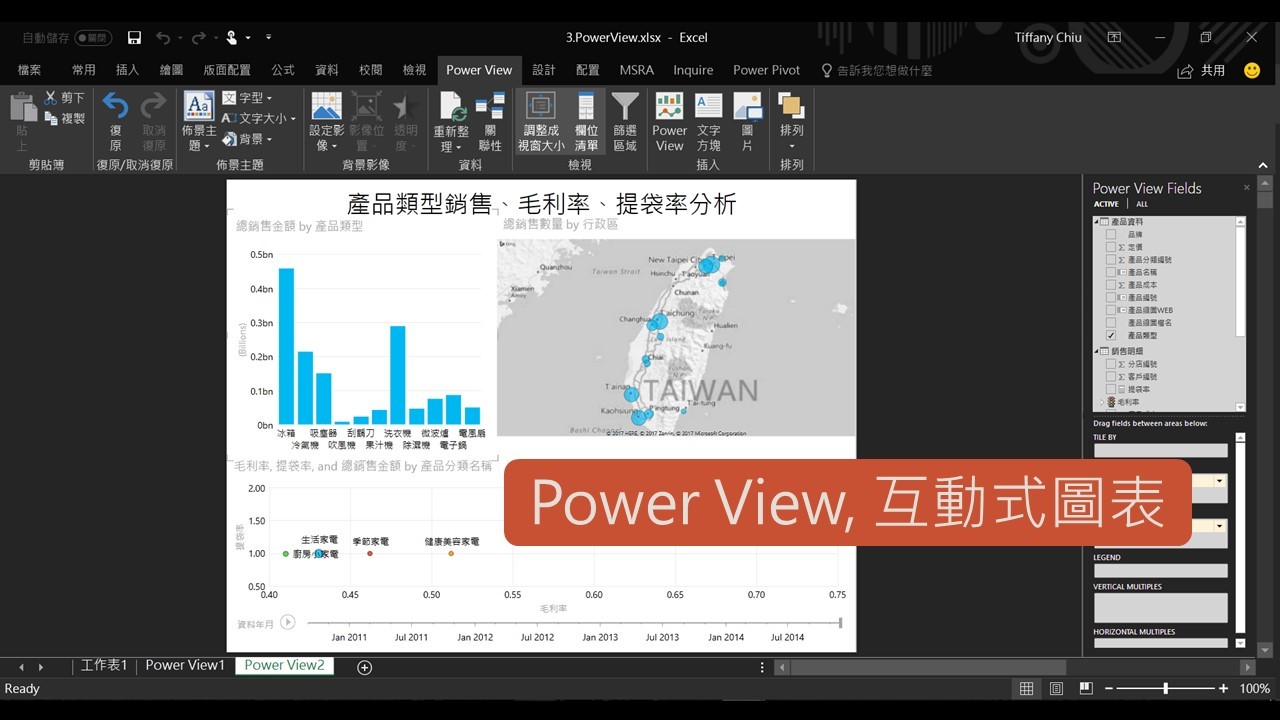1280x720 pixels.
Task: Click the 複製 (Copy) icon
Action: click(50, 118)
